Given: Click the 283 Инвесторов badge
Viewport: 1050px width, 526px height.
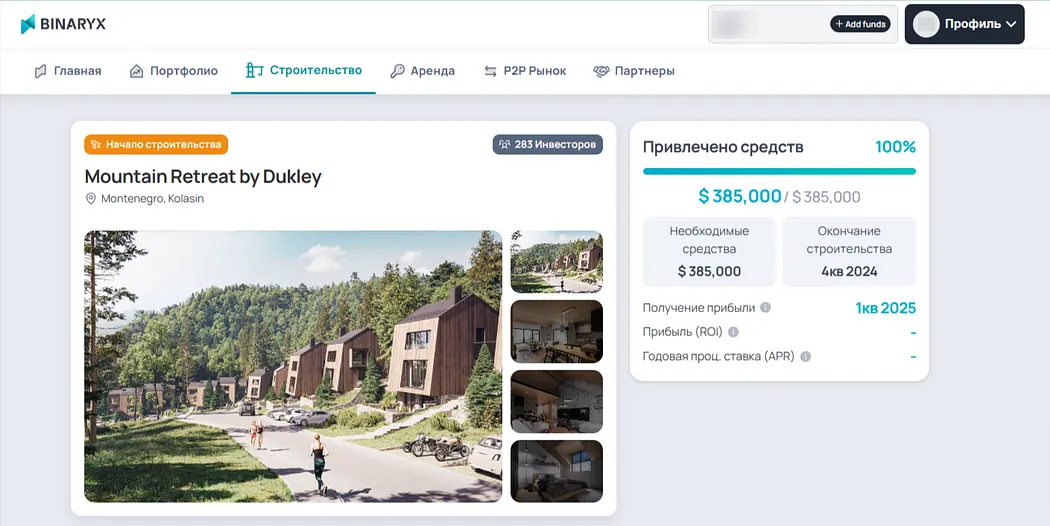Looking at the screenshot, I should point(548,144).
